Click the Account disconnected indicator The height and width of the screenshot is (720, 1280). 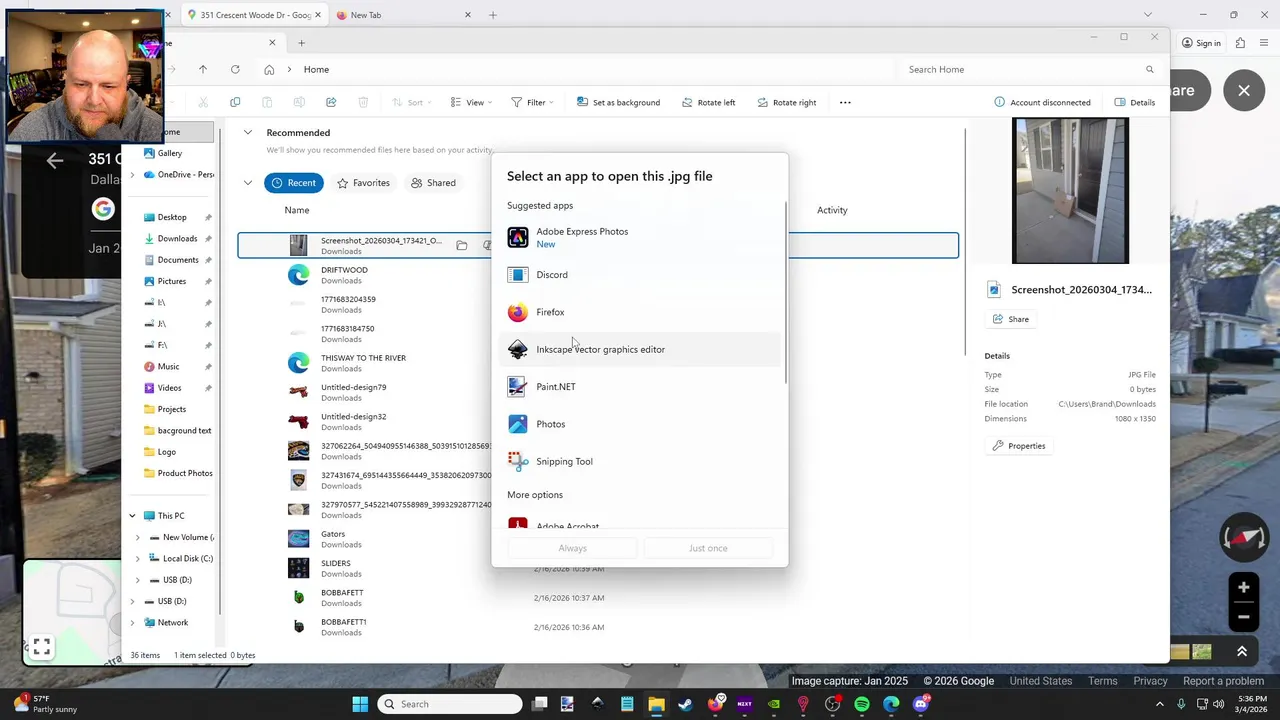pos(1042,102)
